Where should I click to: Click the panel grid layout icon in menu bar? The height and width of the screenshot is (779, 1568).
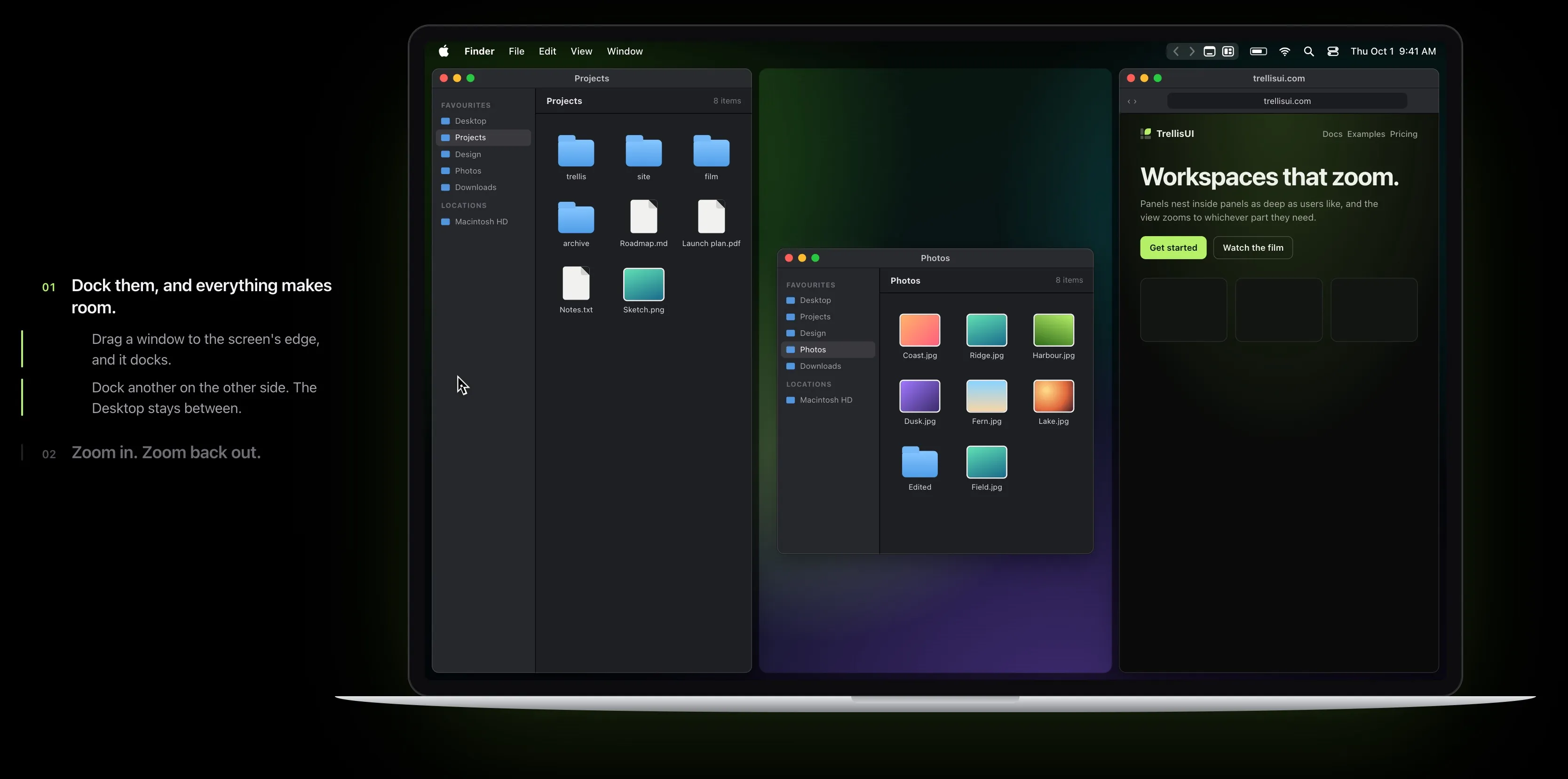click(1228, 51)
